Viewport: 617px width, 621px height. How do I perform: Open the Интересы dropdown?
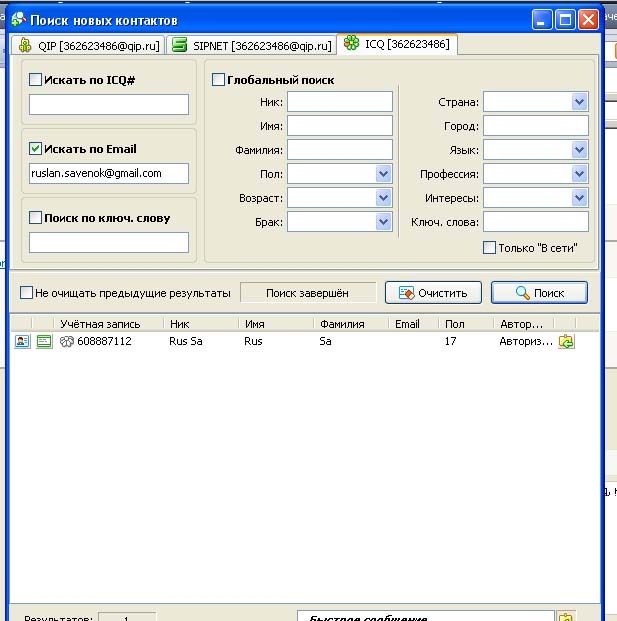pos(579,198)
